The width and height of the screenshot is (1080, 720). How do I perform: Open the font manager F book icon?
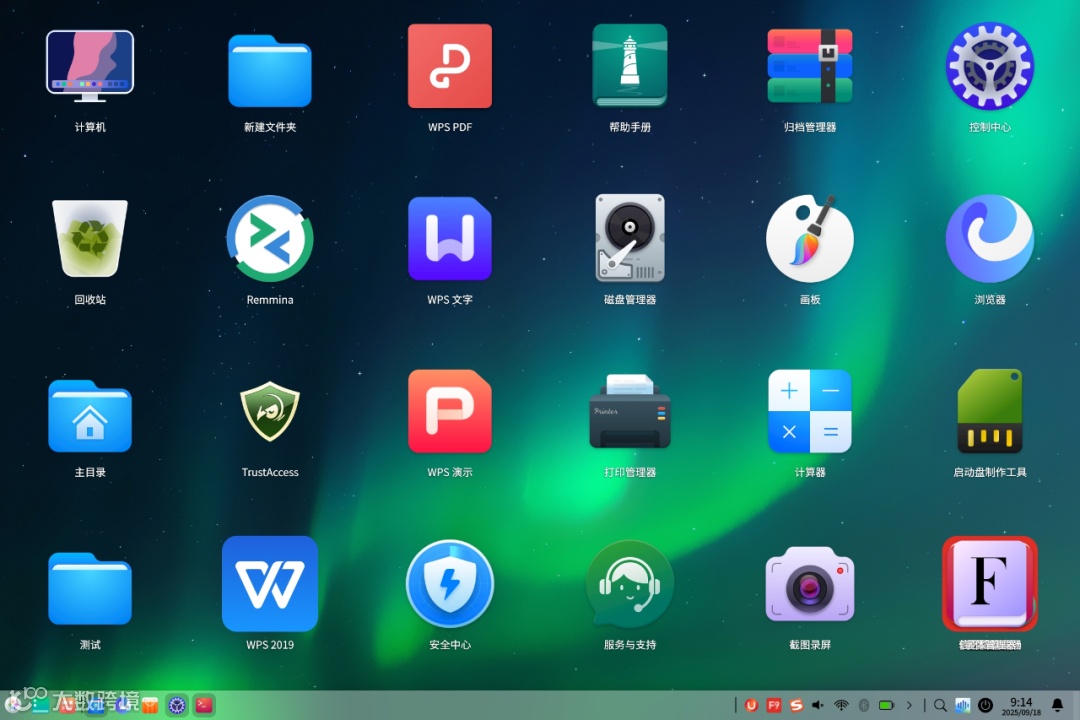[x=990, y=584]
